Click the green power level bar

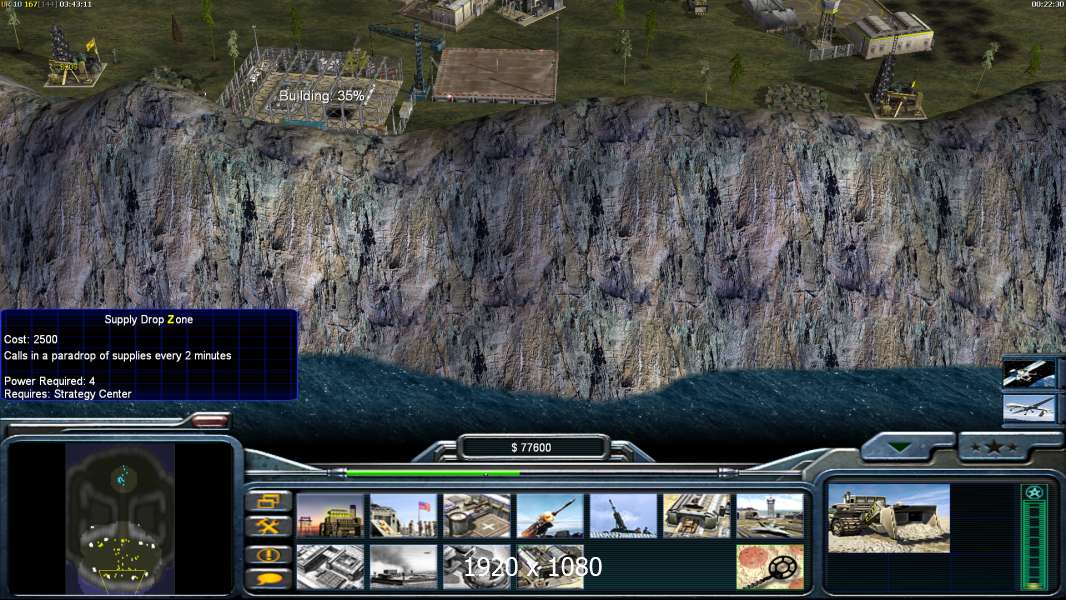click(x=432, y=472)
